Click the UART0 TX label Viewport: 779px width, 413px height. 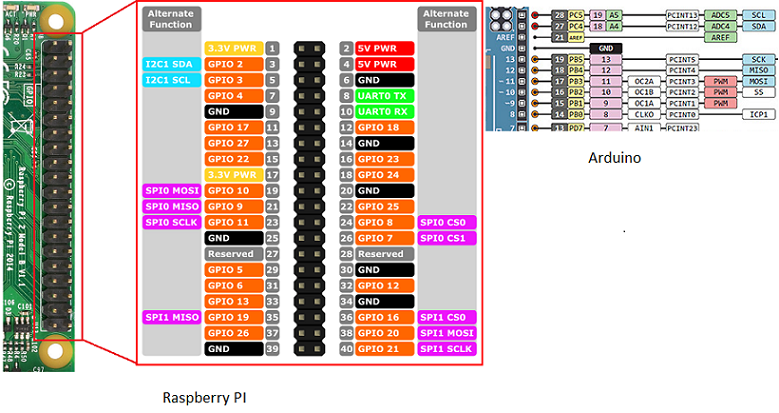click(x=385, y=96)
